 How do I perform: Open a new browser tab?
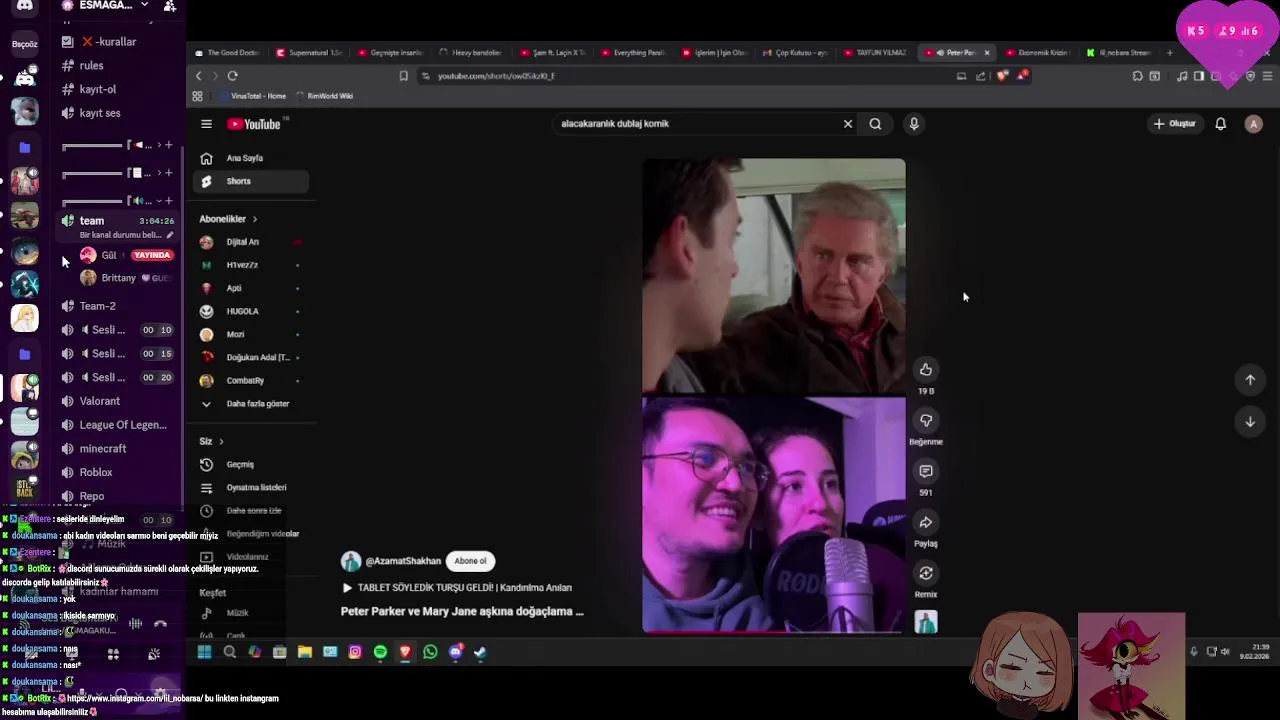(x=1169, y=53)
